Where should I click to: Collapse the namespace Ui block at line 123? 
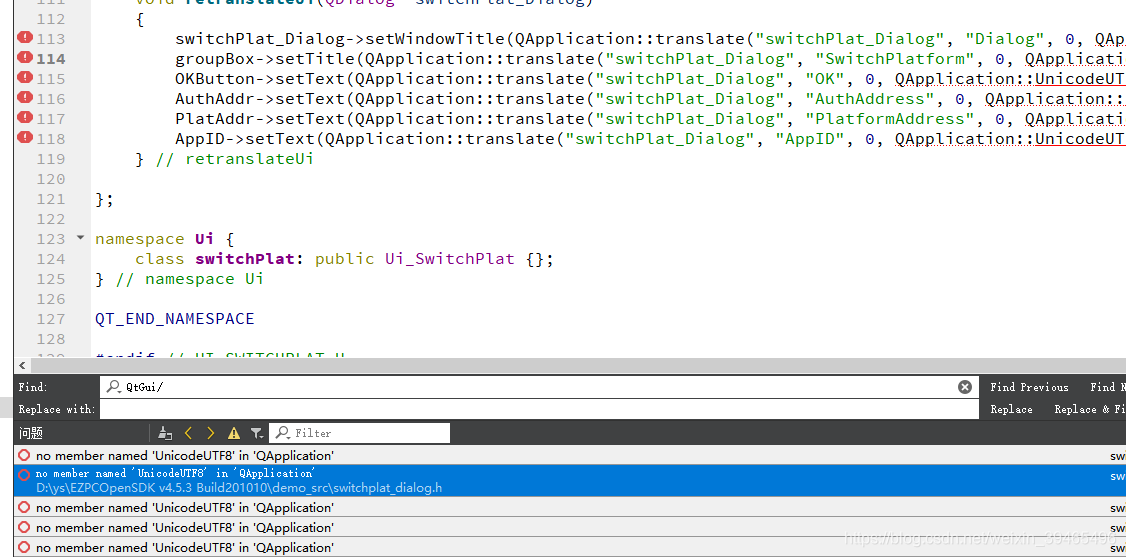click(80, 238)
